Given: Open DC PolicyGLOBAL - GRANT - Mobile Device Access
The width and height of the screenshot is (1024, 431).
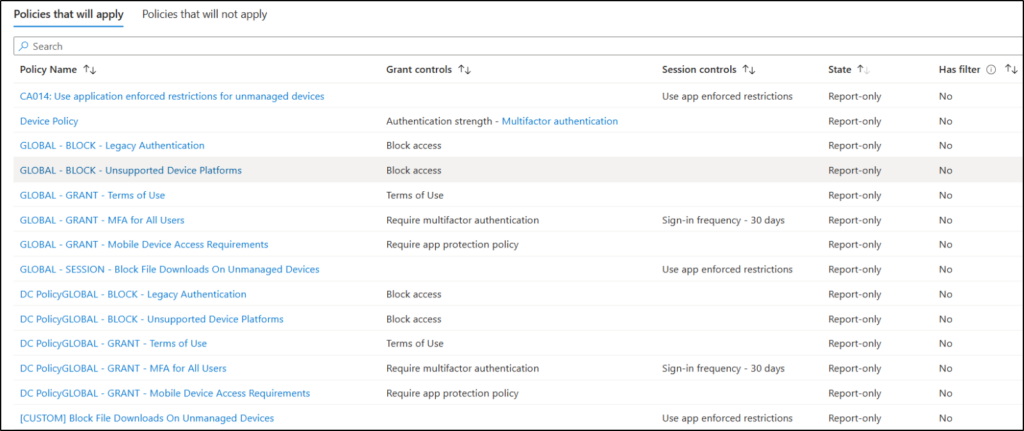Looking at the screenshot, I should tap(165, 393).
